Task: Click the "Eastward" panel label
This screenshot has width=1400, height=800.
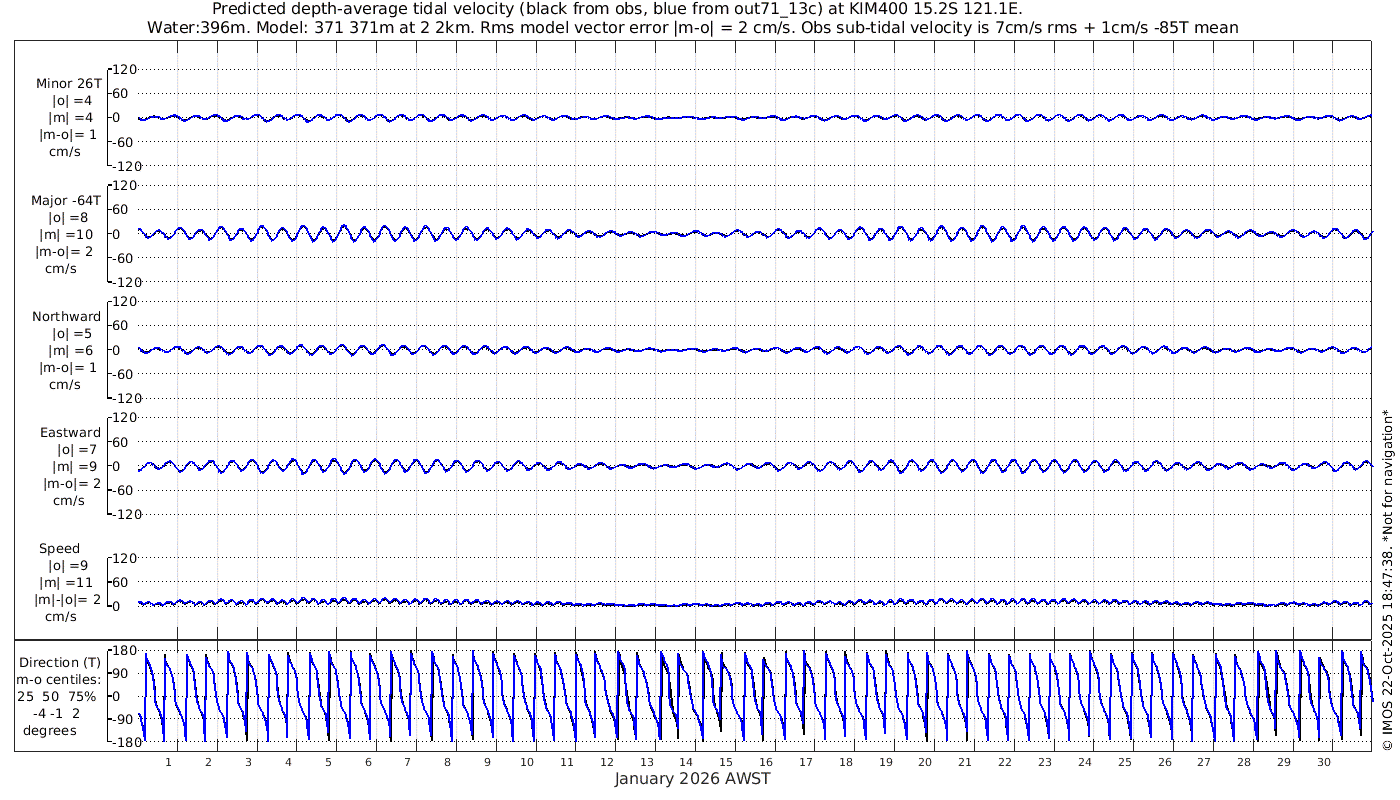Action: [71, 433]
